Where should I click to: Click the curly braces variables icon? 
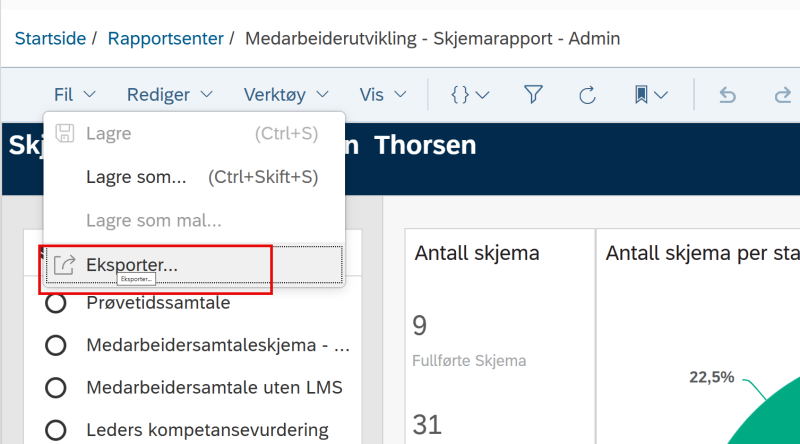click(460, 95)
